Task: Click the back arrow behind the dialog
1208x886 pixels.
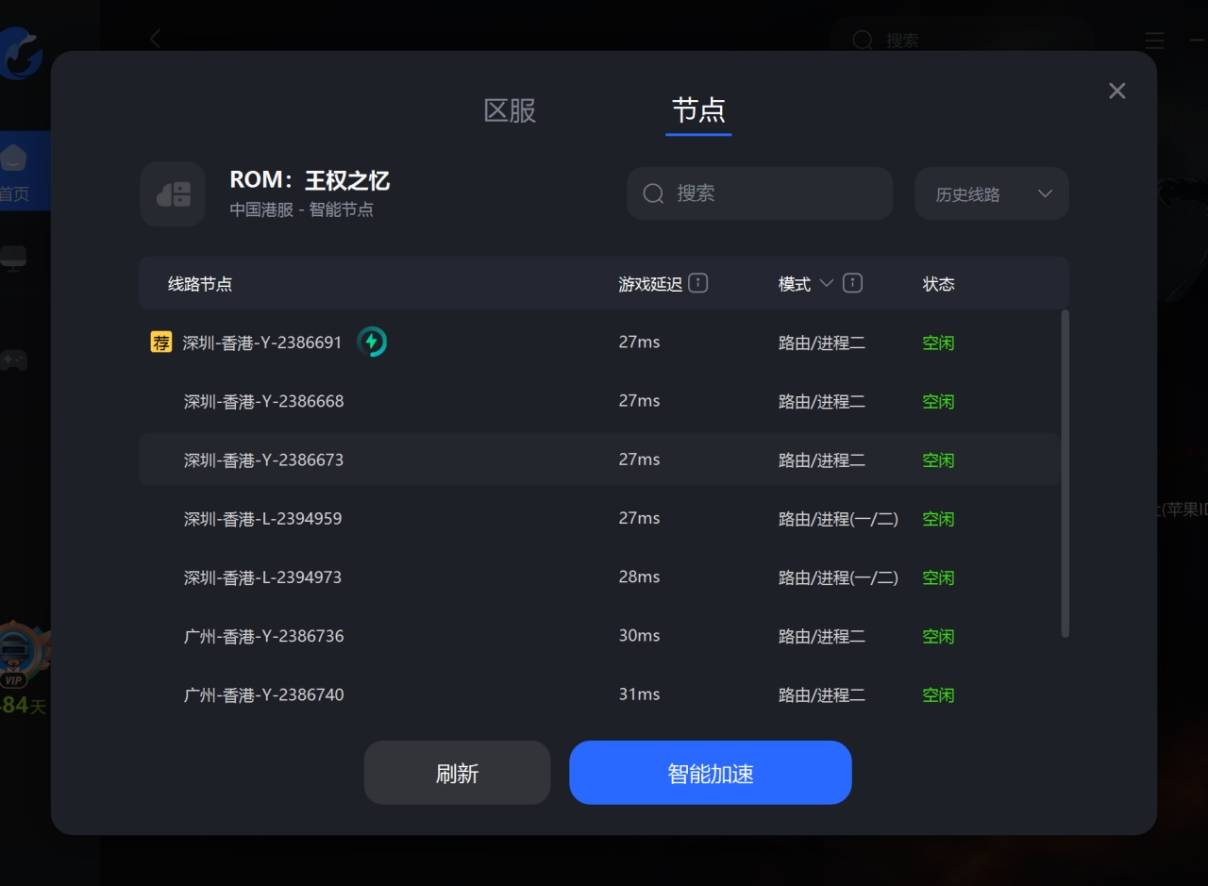Action: point(155,39)
